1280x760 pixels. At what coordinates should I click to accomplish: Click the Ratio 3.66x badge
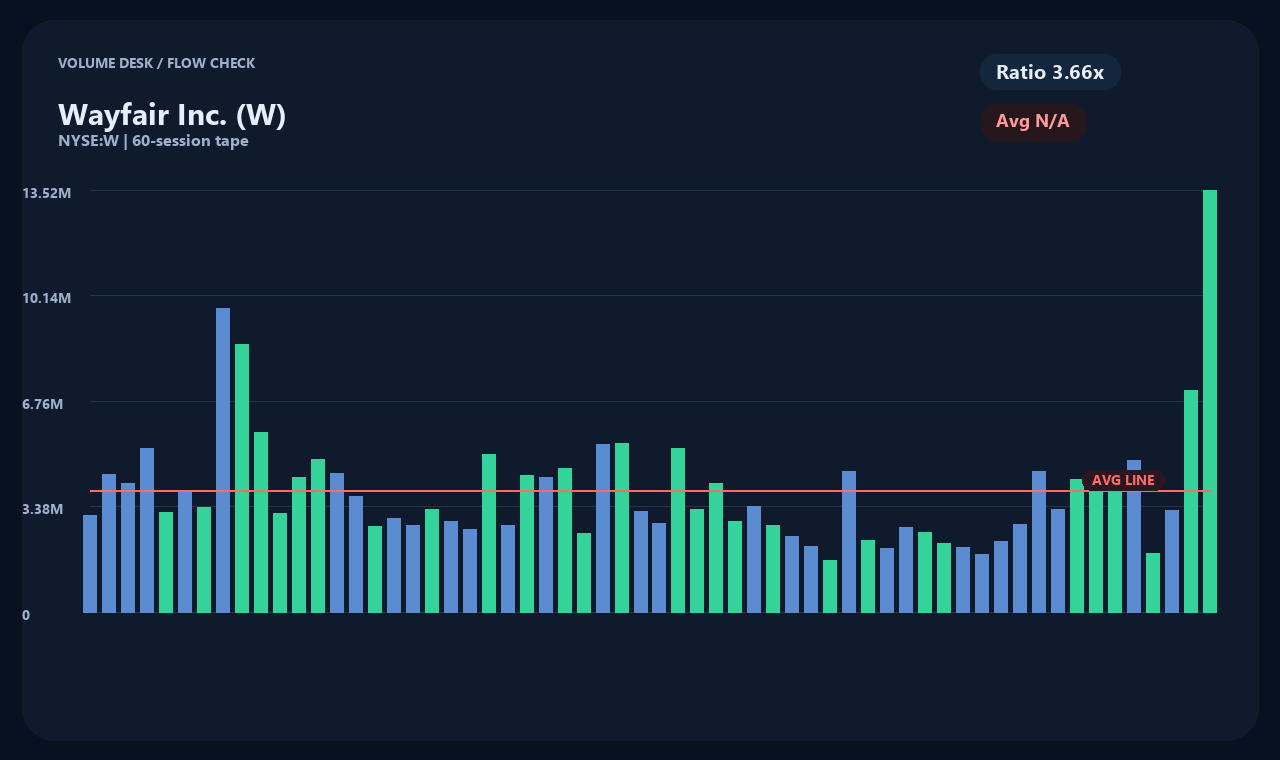[x=1050, y=72]
